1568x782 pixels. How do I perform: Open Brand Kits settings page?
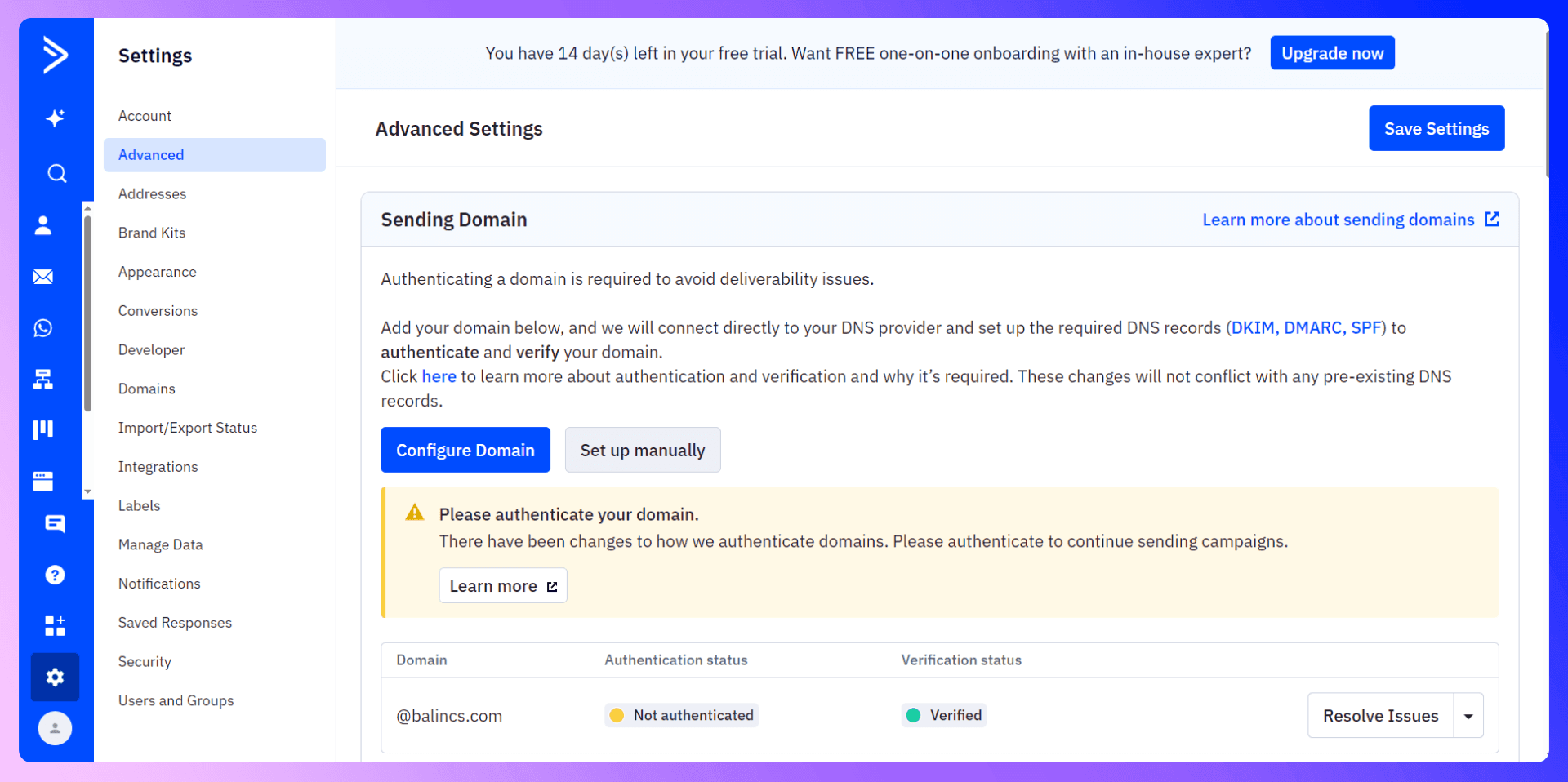[x=152, y=233]
